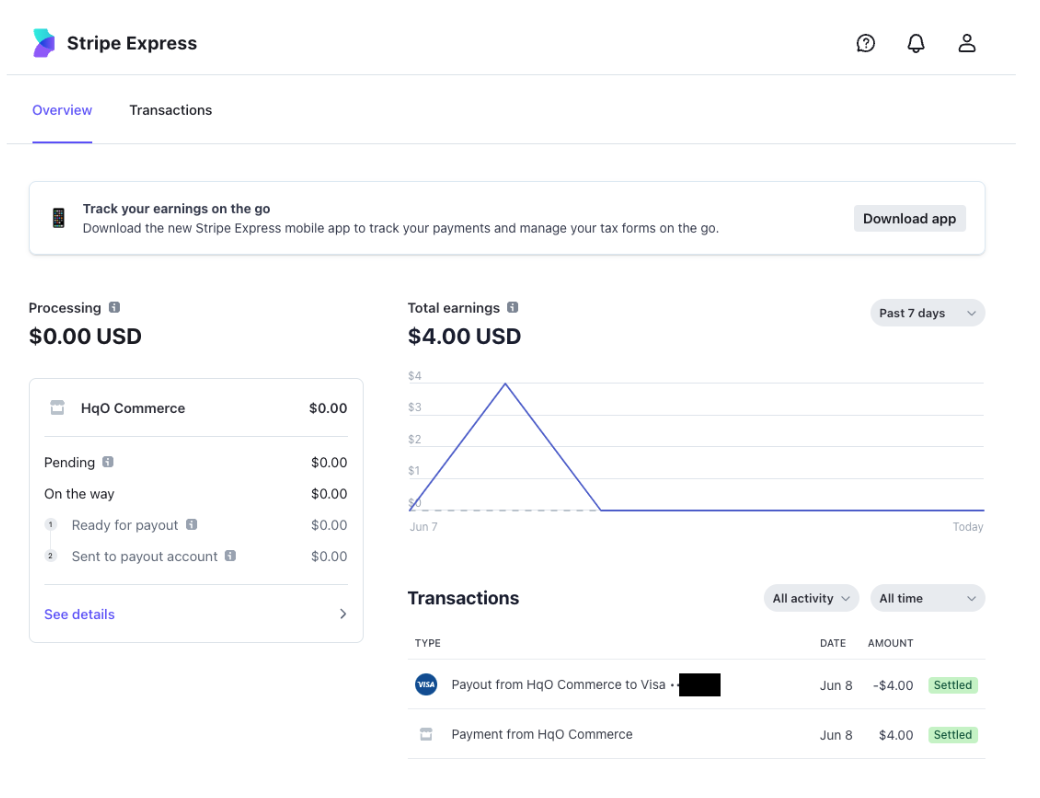1040x798 pixels.
Task: Open the All activity filter dropdown
Action: click(x=810, y=598)
